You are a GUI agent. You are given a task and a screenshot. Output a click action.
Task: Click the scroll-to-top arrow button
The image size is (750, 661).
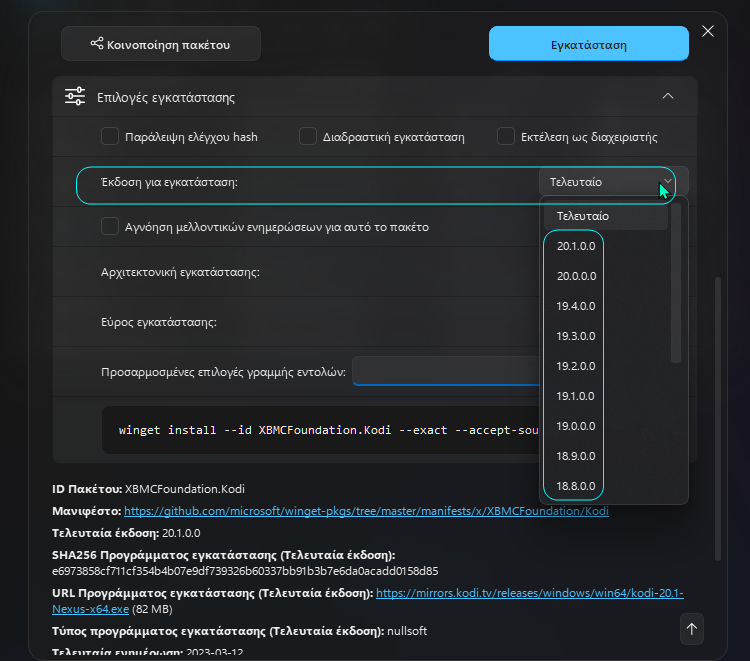(692, 629)
